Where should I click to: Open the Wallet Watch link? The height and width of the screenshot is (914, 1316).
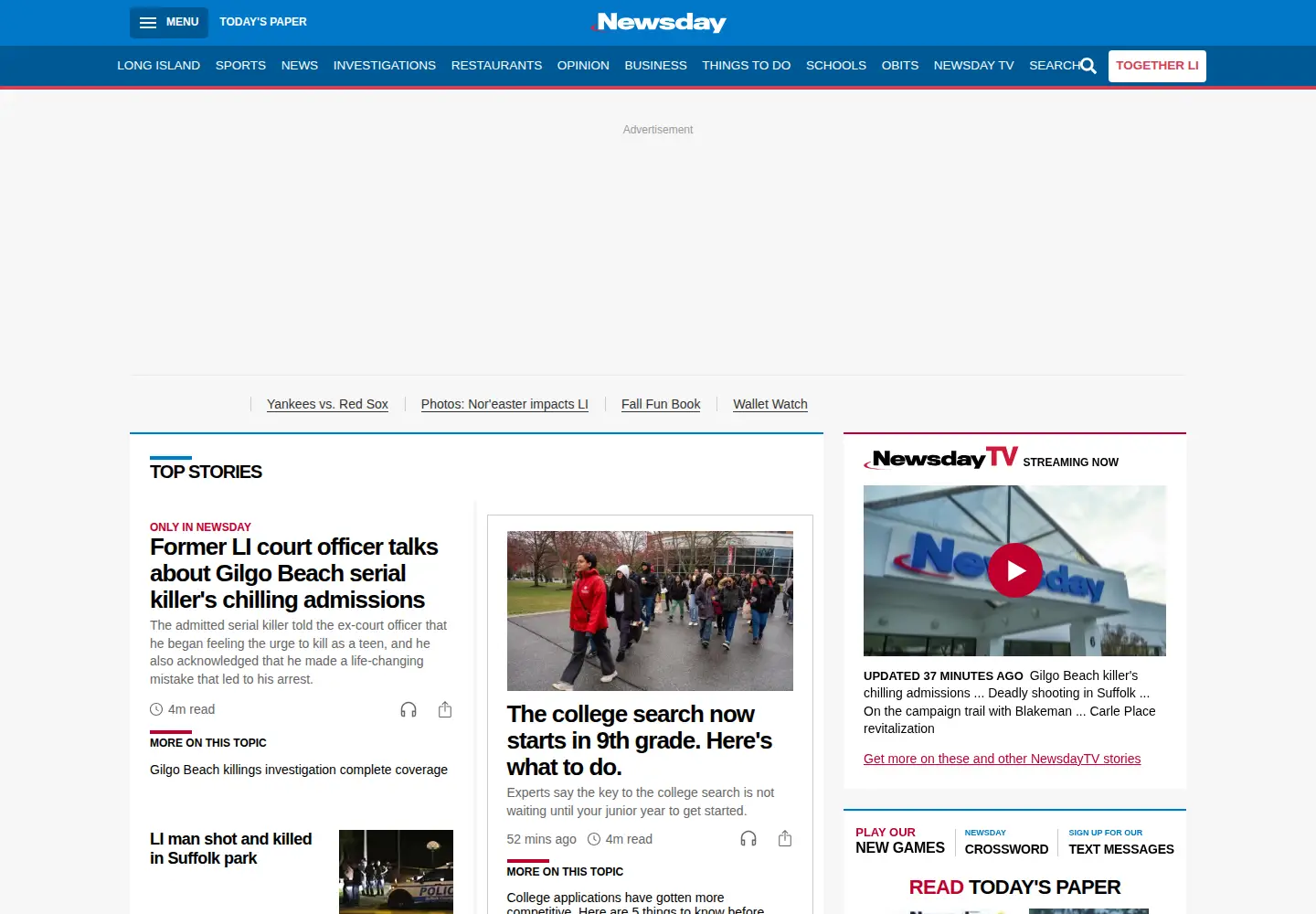[x=770, y=404]
